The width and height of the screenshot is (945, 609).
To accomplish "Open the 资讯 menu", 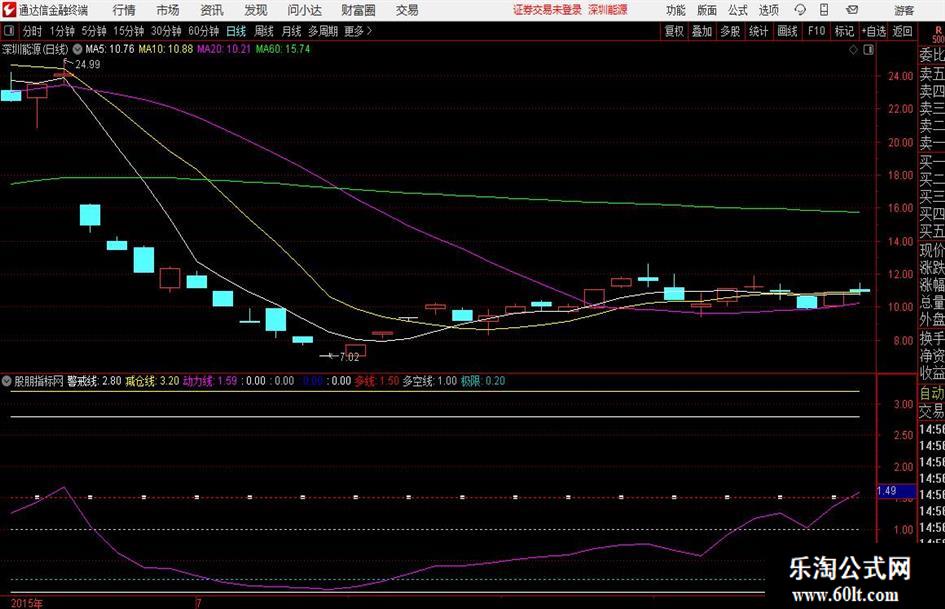I will 212,10.
